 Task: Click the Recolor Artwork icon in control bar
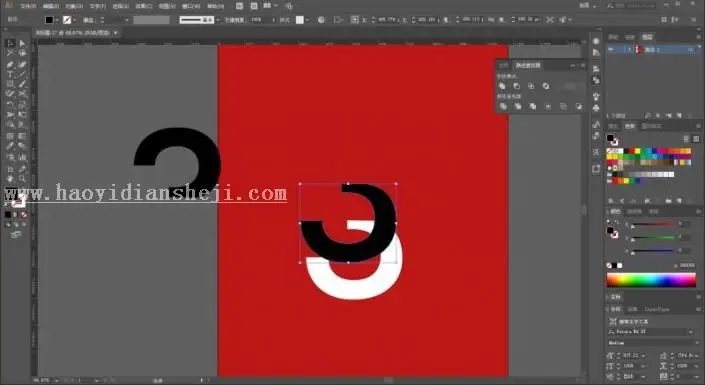pyautogui.click(x=321, y=20)
